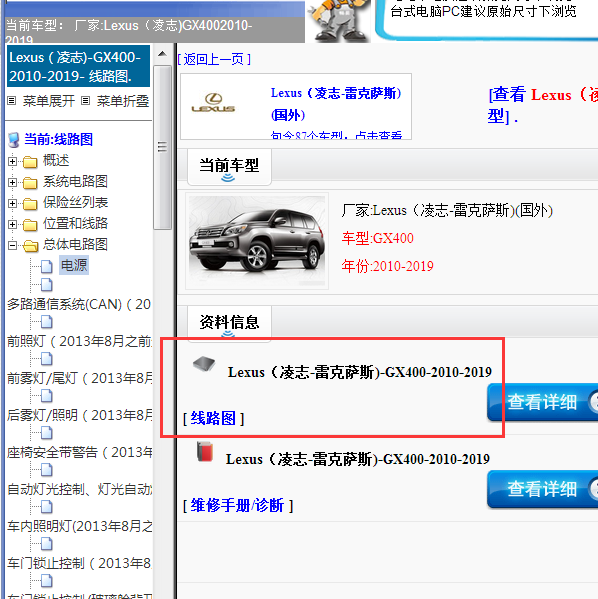598x599 pixels.
Task: Click the 保险丝列表 folder icon
Action: click(x=30, y=204)
